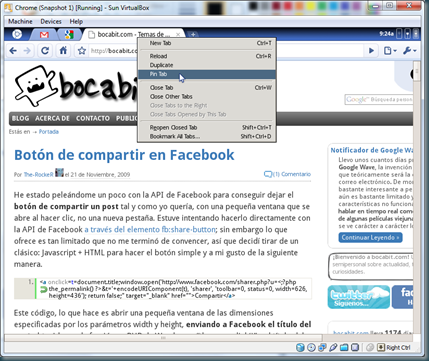429x361 pixels.
Task: Click the shared folders status icon
Action: click(344, 348)
